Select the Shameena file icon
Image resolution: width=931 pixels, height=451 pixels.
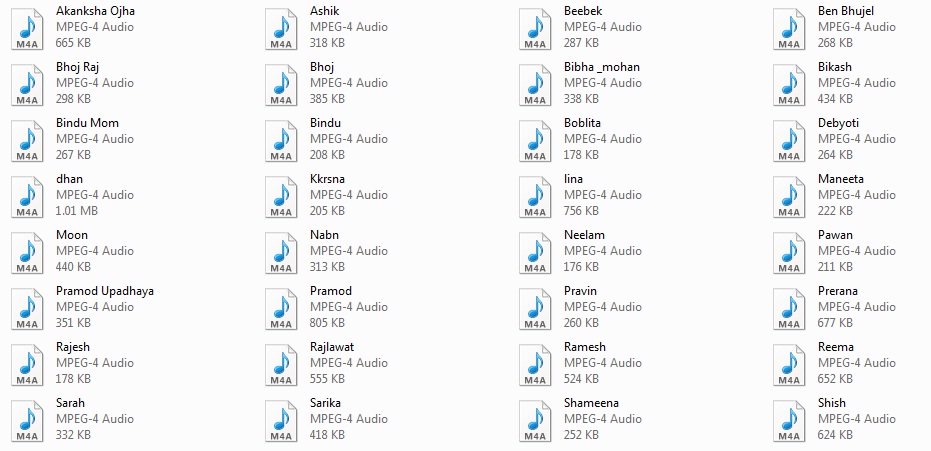[x=536, y=421]
